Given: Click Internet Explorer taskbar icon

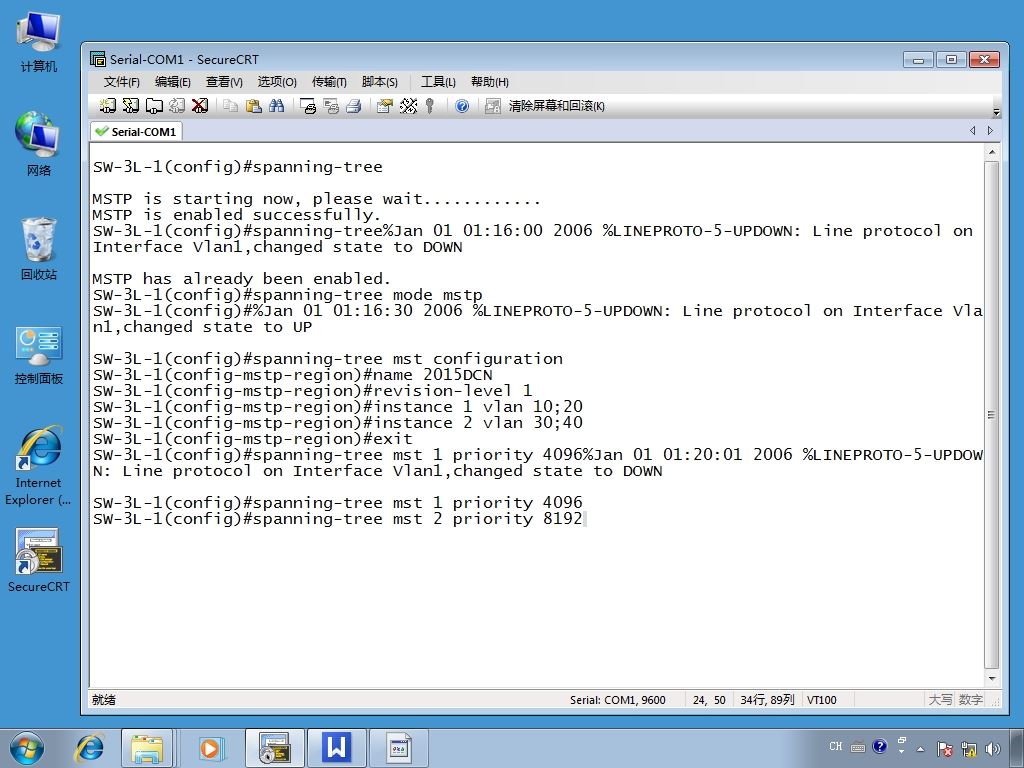Looking at the screenshot, I should coord(89,748).
